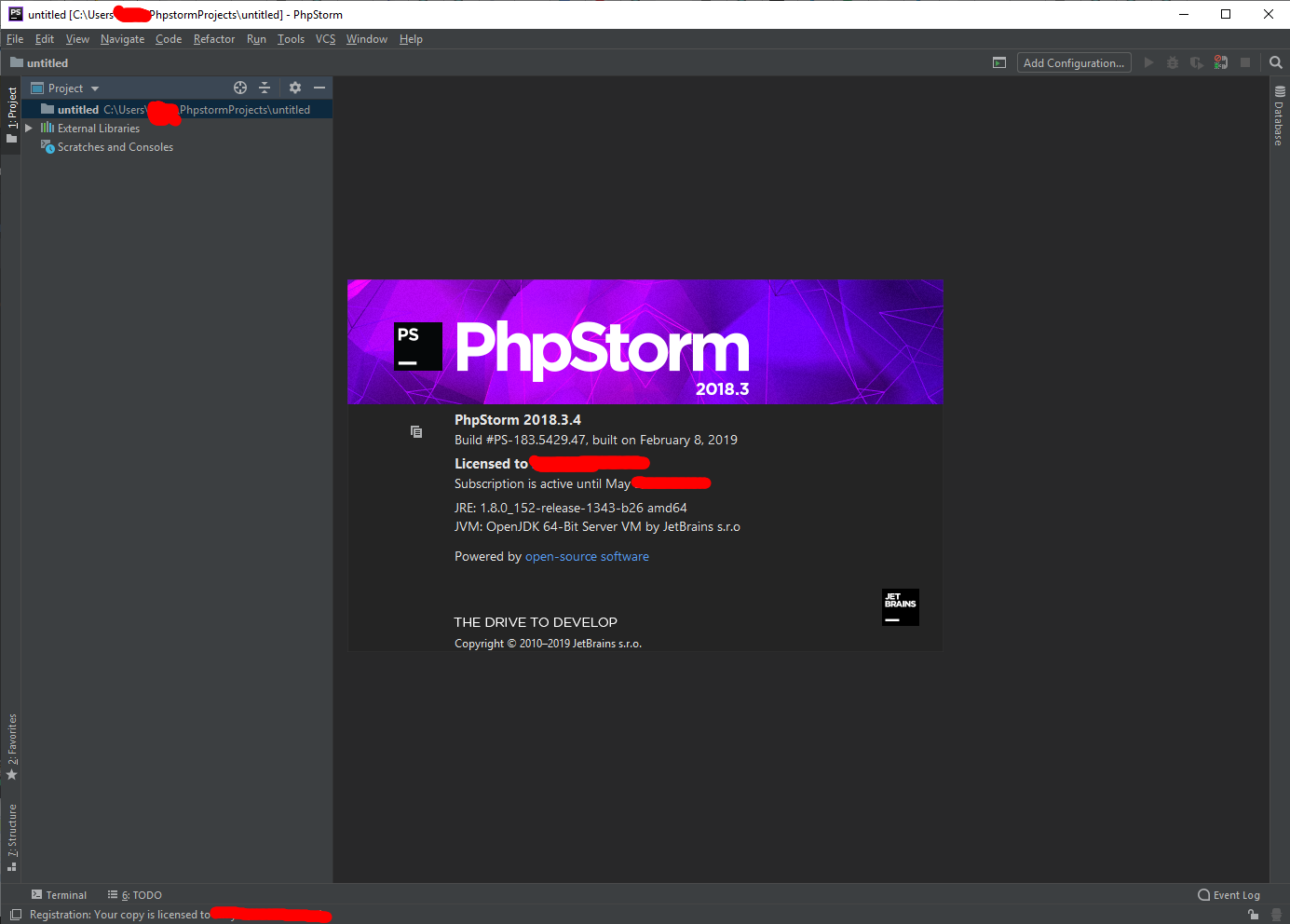Screen dimensions: 1290x924
Task: Click the Run play icon in toolbar
Action: (1148, 62)
